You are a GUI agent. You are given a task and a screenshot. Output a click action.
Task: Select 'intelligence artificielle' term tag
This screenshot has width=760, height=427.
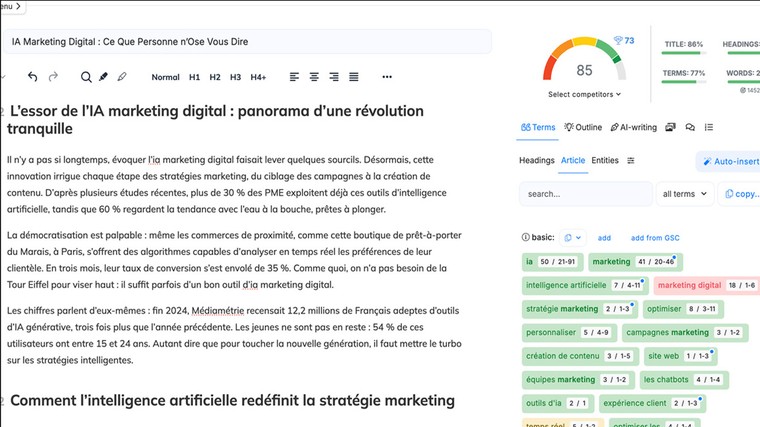coord(585,285)
